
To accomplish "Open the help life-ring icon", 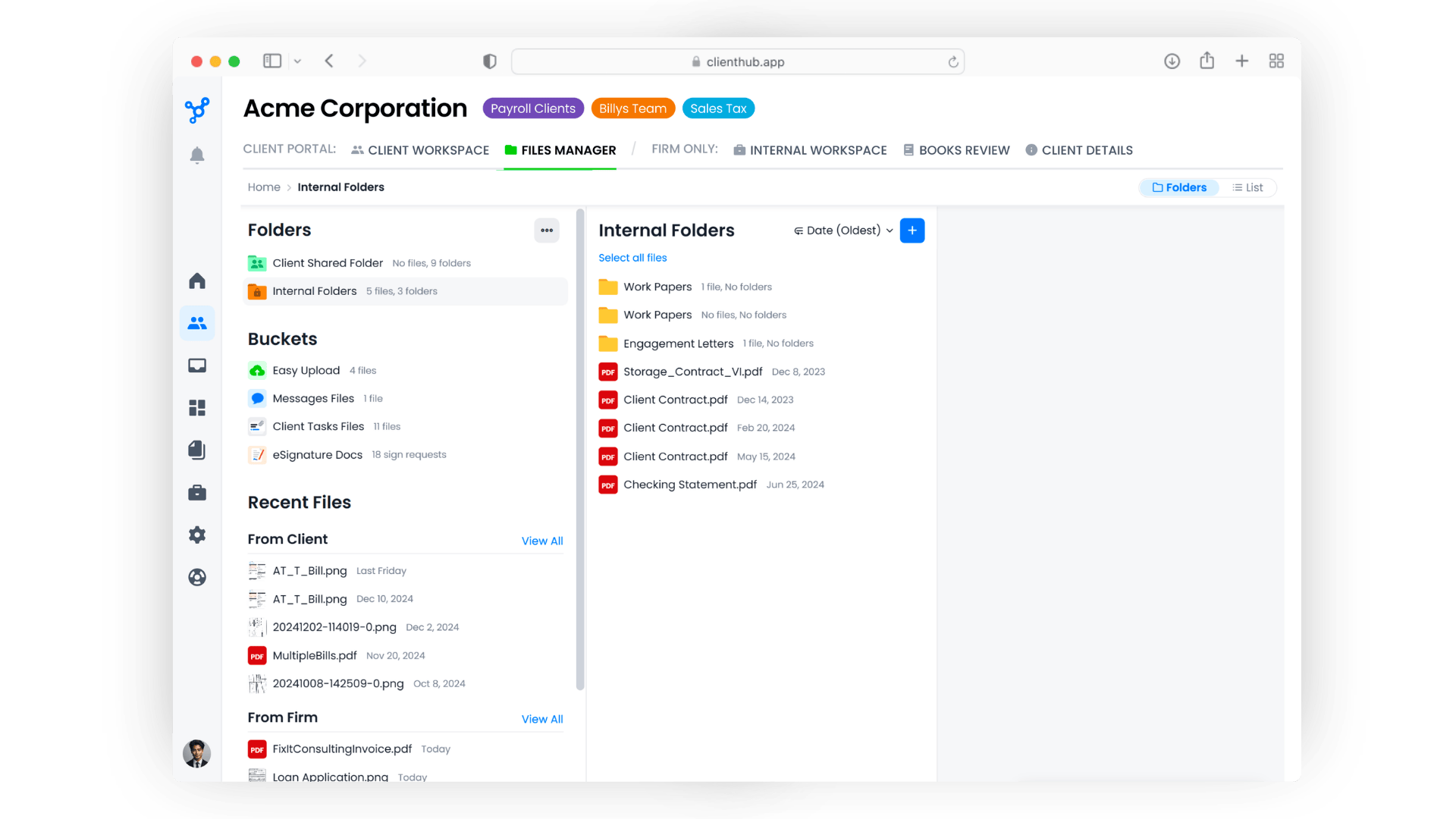I will coord(197,577).
